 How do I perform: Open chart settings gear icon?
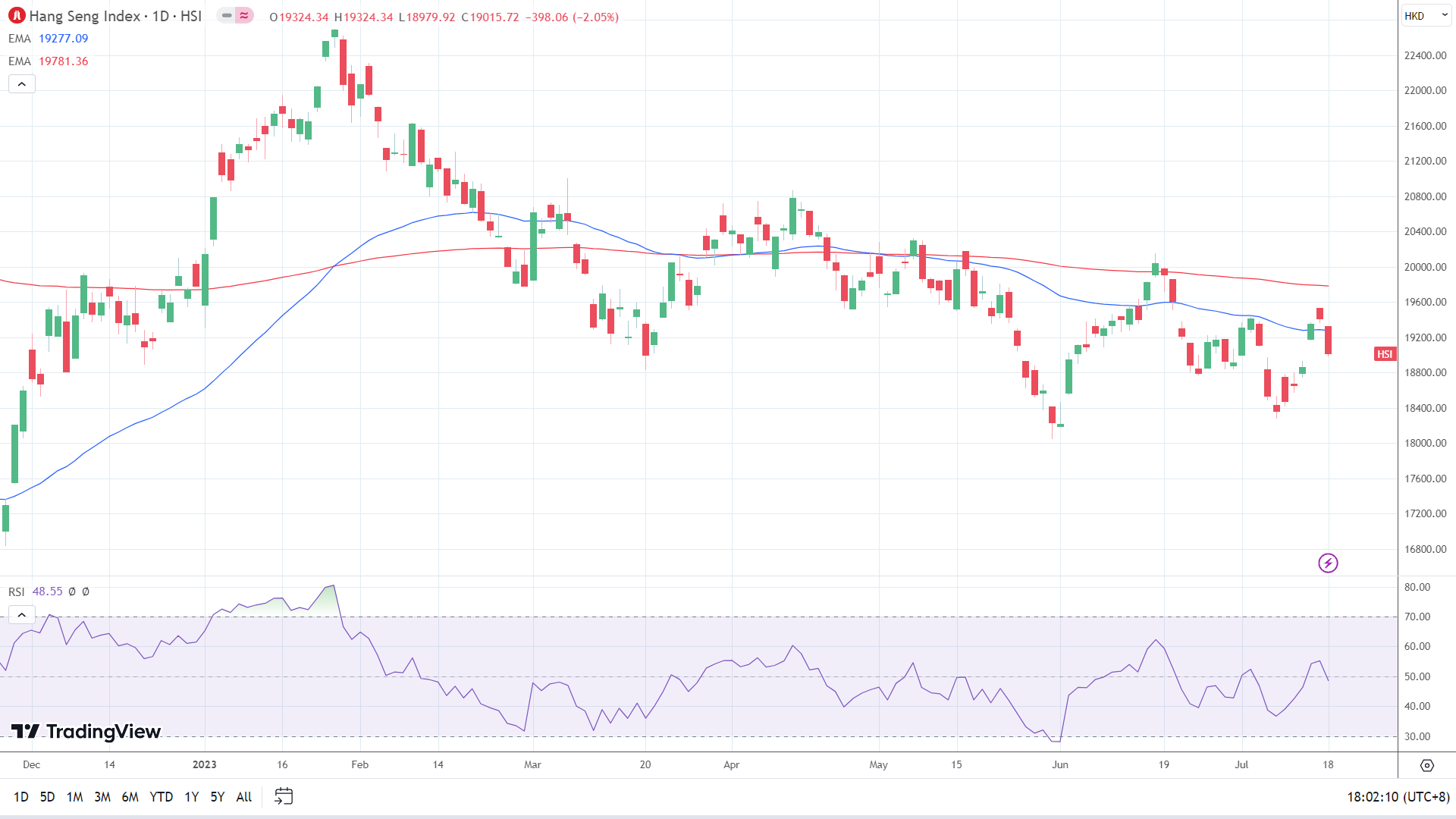point(1427,765)
